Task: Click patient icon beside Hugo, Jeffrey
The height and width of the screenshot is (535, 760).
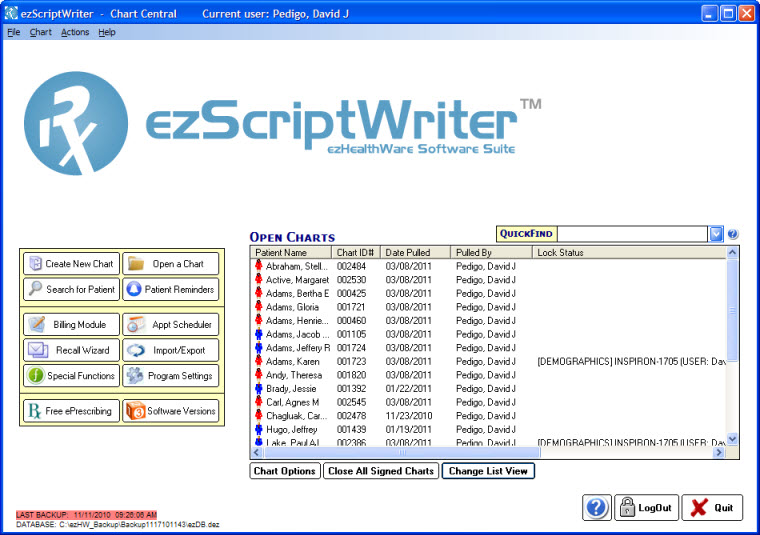Action: coord(259,429)
